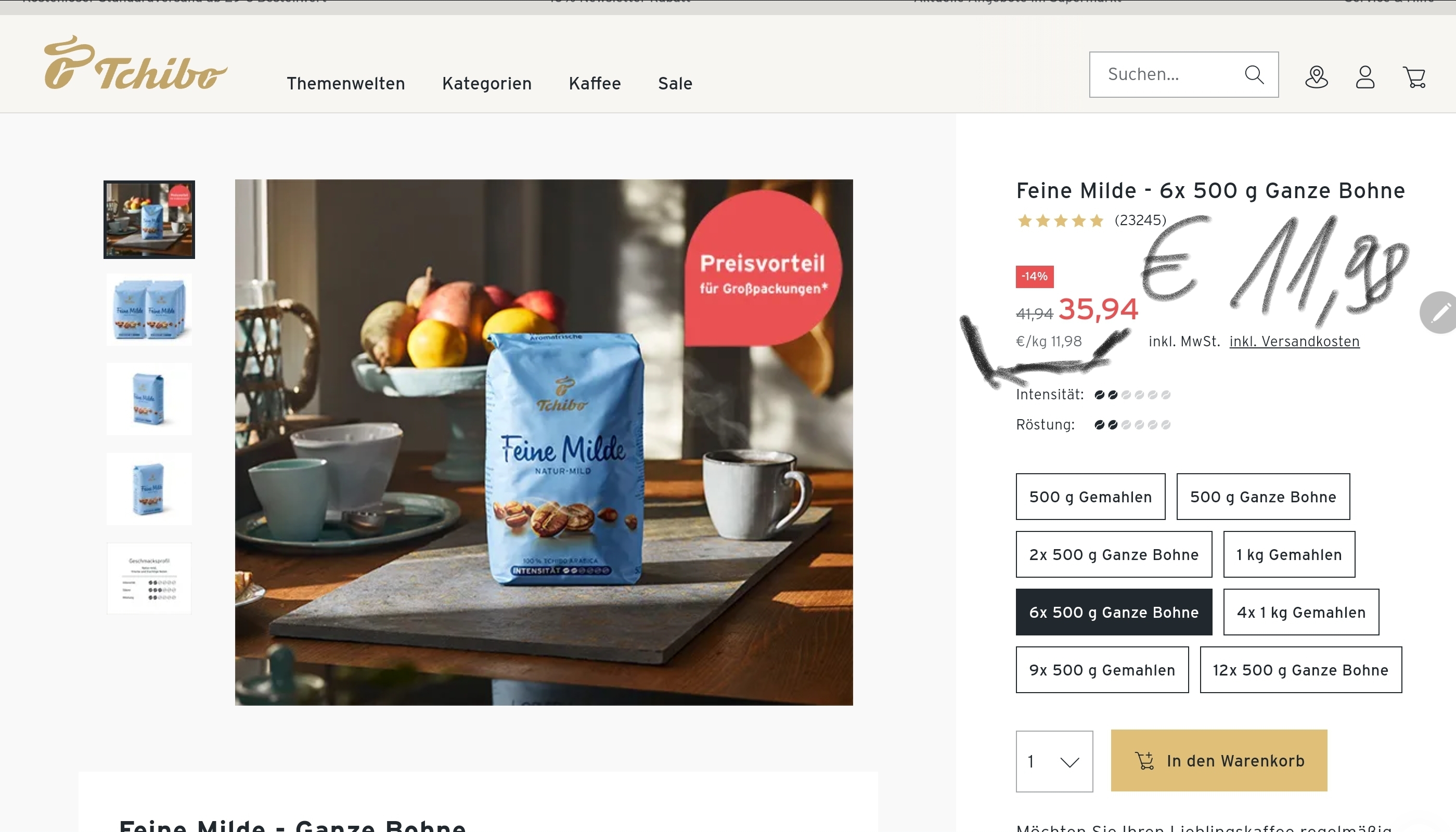Image resolution: width=1456 pixels, height=832 pixels.
Task: Click the Tchibo logo
Action: [135, 63]
